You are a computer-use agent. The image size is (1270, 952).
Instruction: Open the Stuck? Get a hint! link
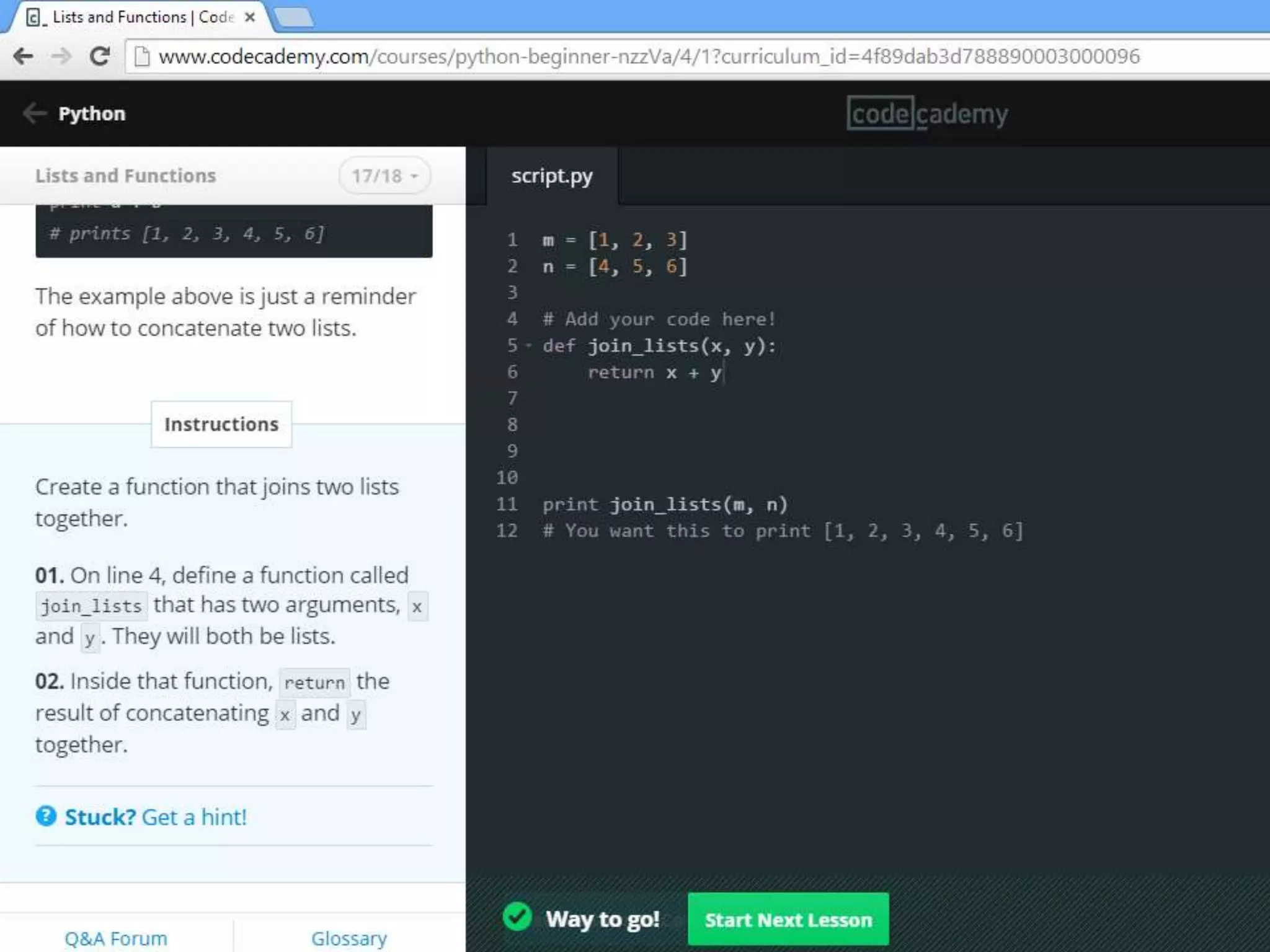click(156, 817)
